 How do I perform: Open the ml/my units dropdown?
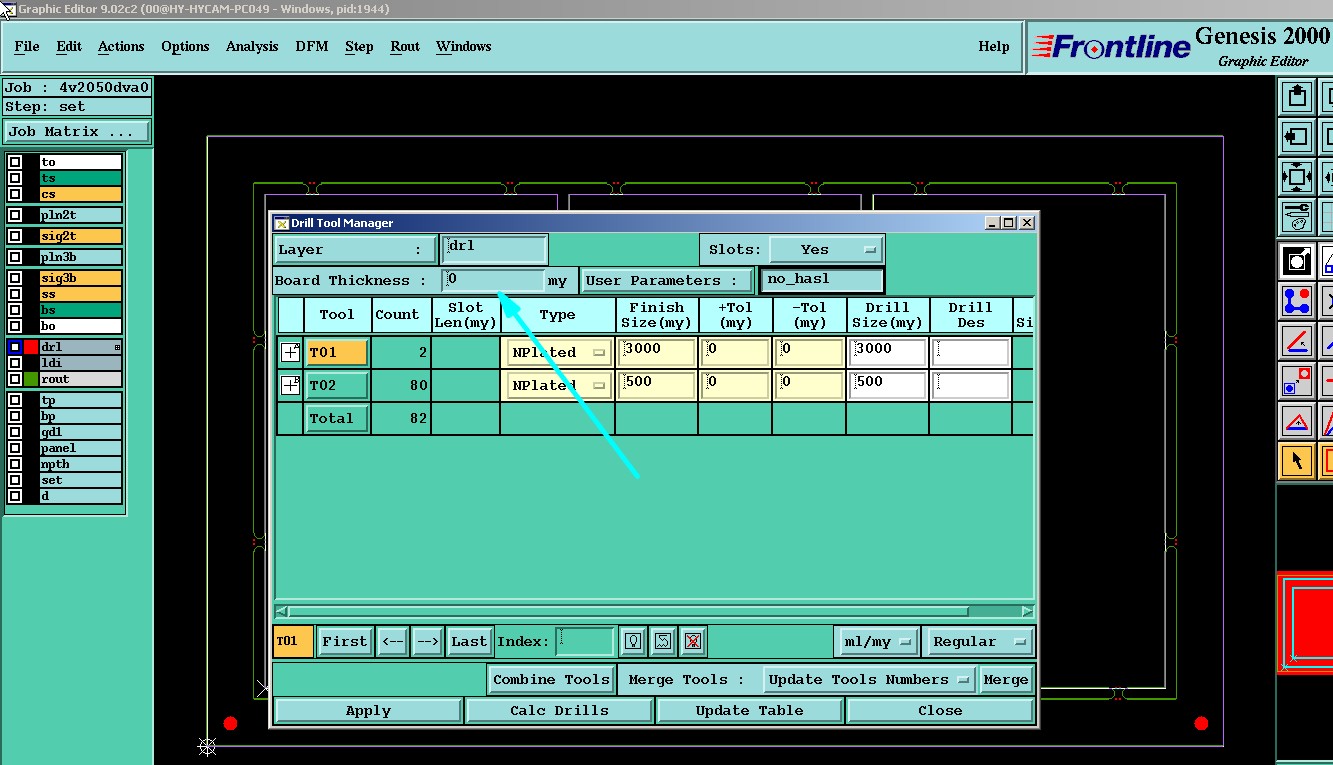(x=877, y=641)
